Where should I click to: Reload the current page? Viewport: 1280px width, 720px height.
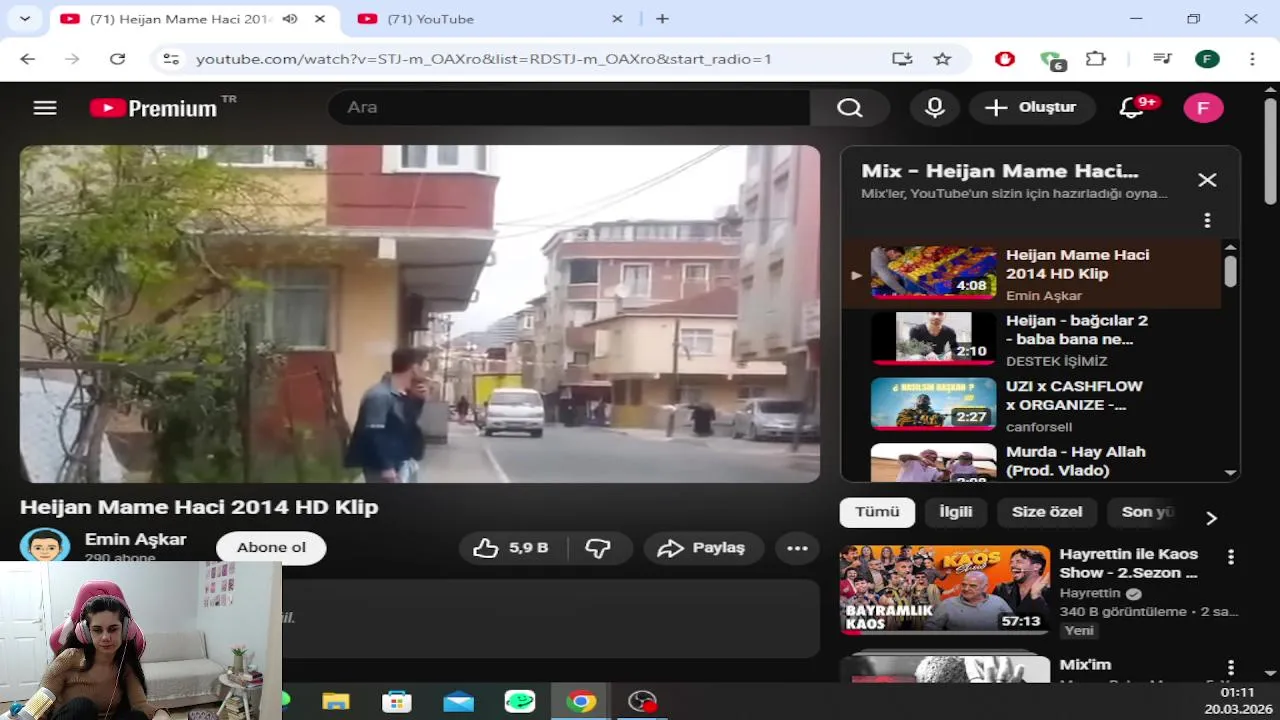[x=117, y=59]
